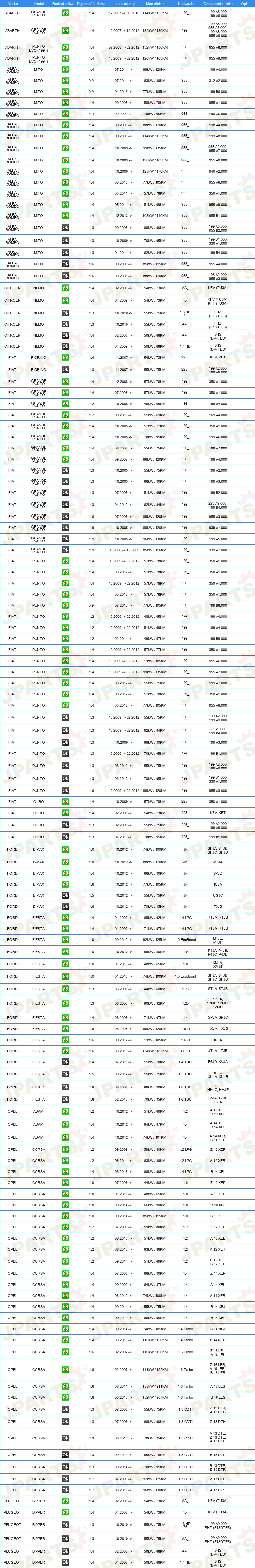Click diesel ON icon in Ford B-MAX UGJC row

65,895
